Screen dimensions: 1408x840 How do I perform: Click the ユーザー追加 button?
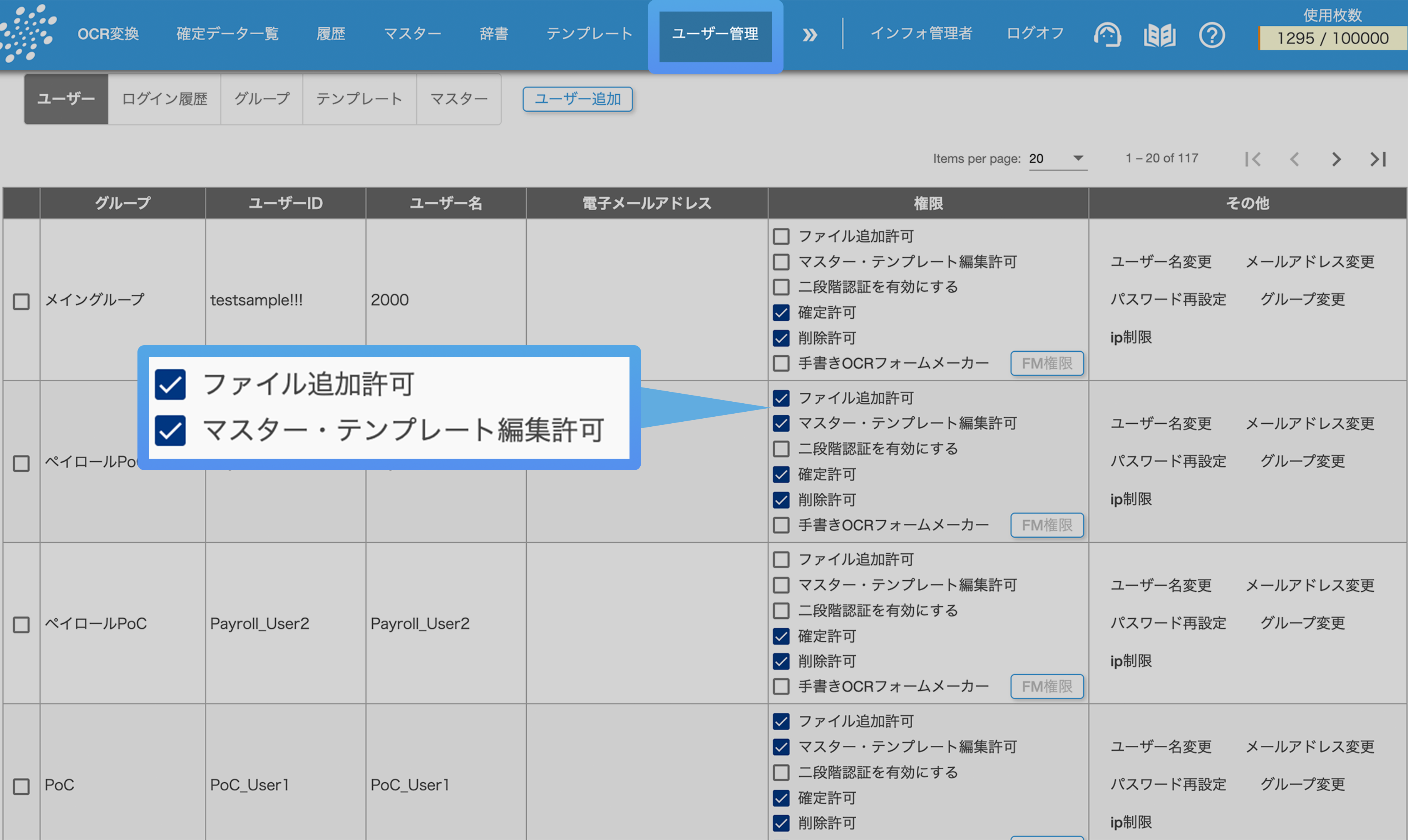[577, 99]
